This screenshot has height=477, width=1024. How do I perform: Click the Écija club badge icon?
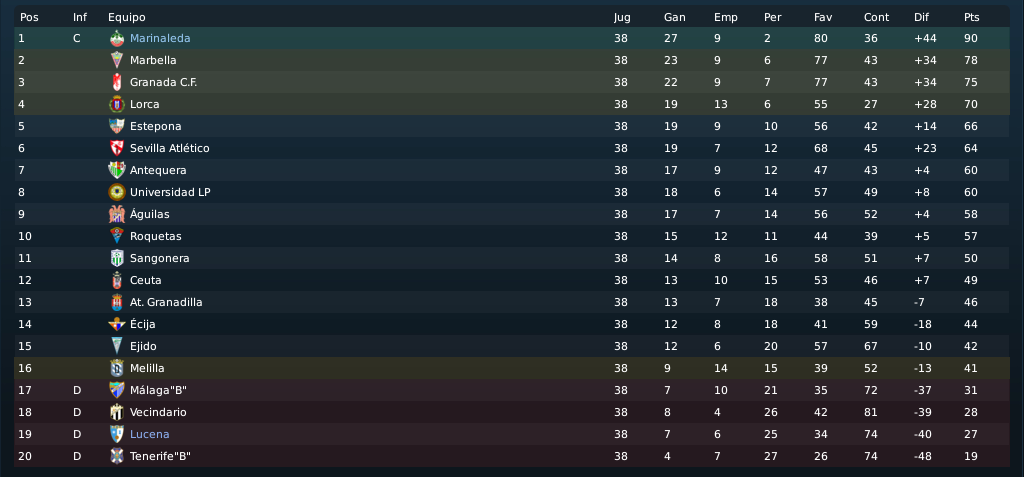click(x=117, y=324)
